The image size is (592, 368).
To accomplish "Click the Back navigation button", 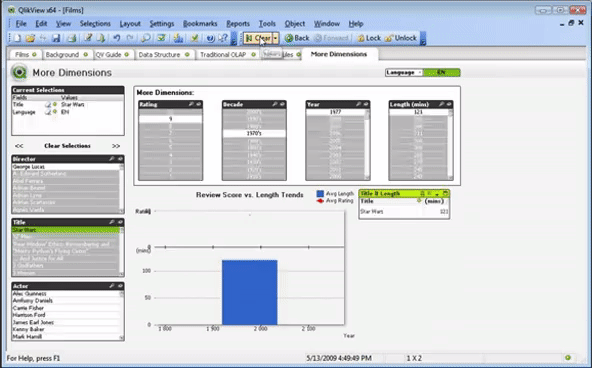I will 297,38.
